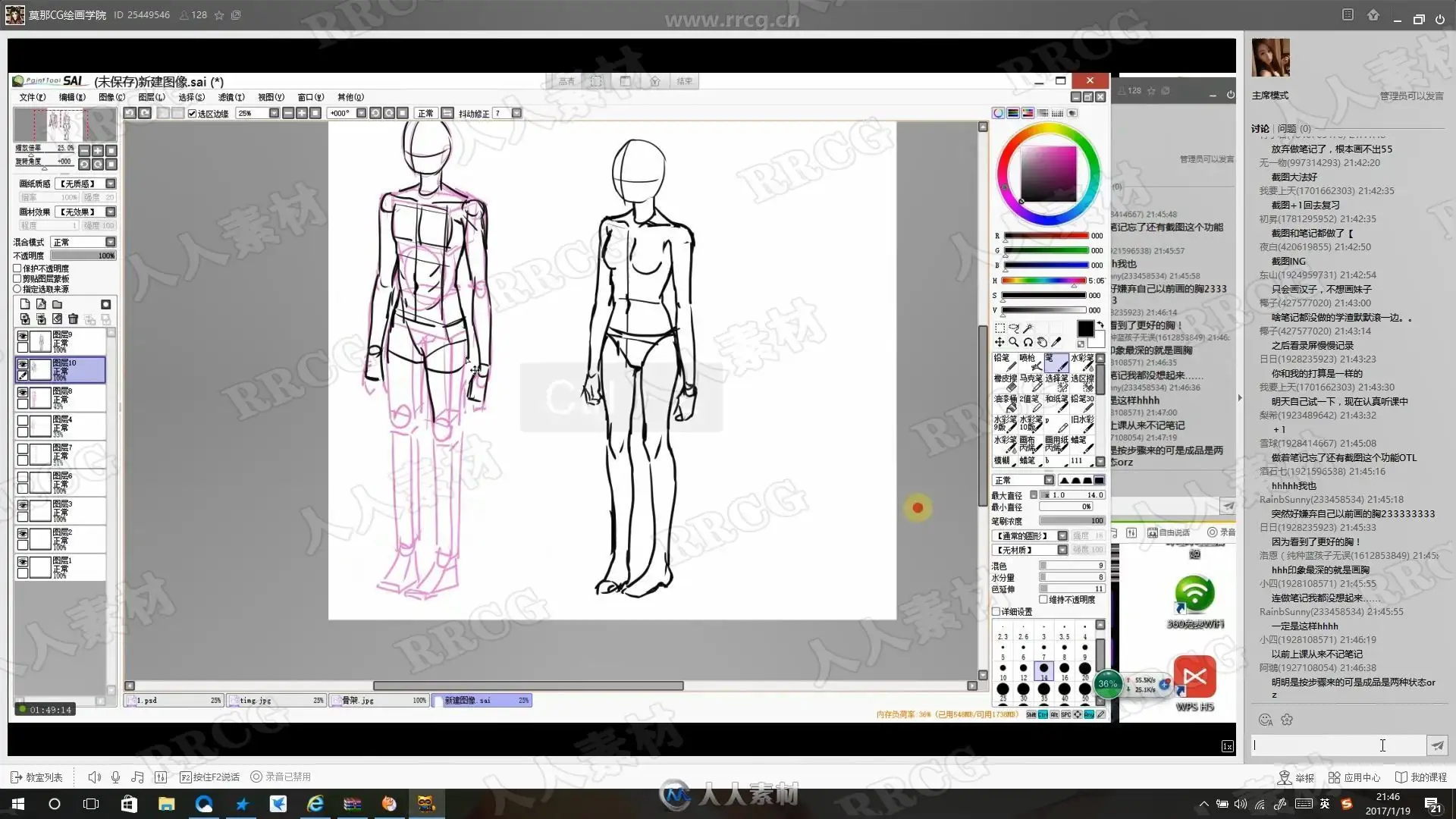Select the magic wand selection tool
This screenshot has width=1456, height=819.
[1028, 328]
